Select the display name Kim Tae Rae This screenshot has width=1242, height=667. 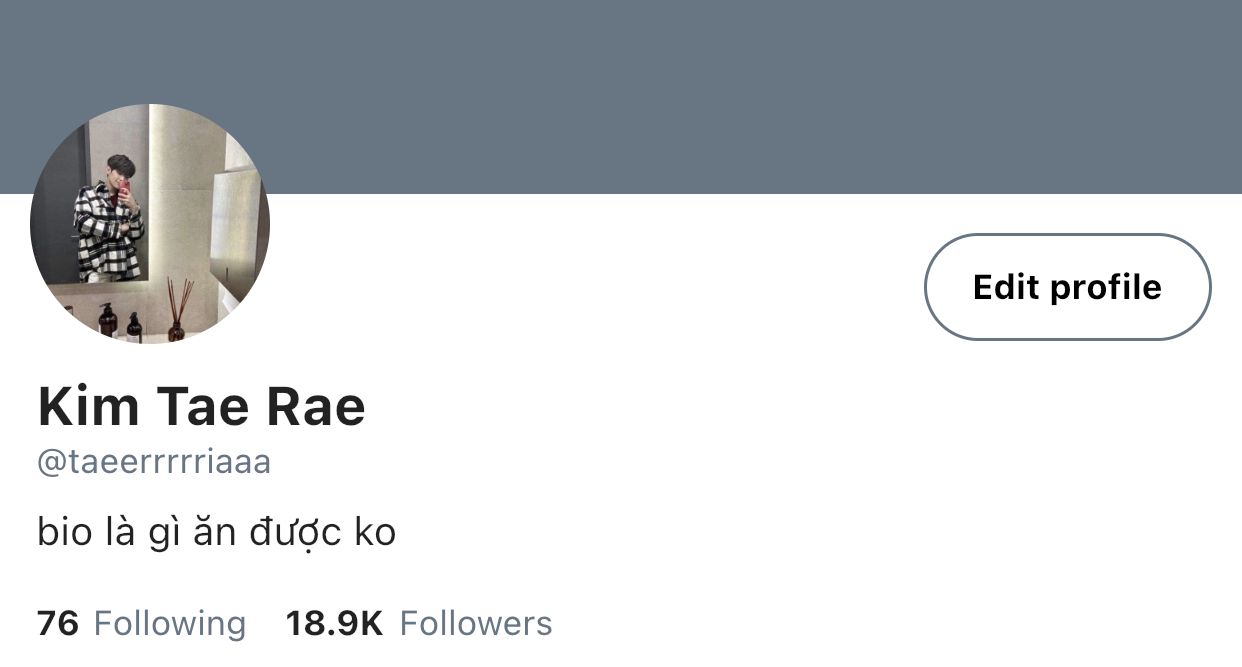[x=202, y=406]
